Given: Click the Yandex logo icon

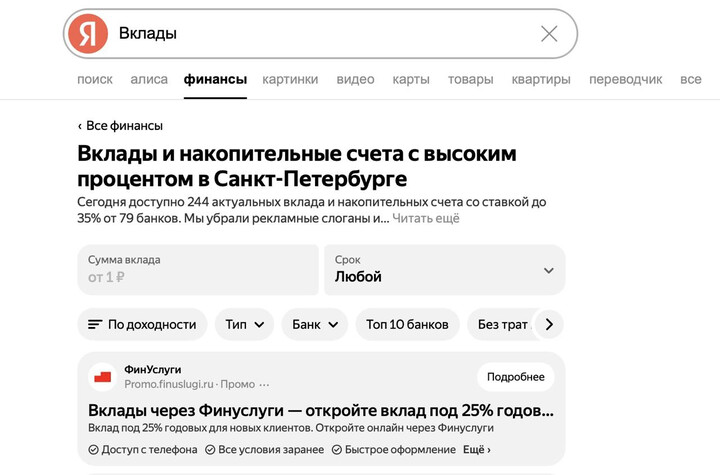Looking at the screenshot, I should (88, 34).
